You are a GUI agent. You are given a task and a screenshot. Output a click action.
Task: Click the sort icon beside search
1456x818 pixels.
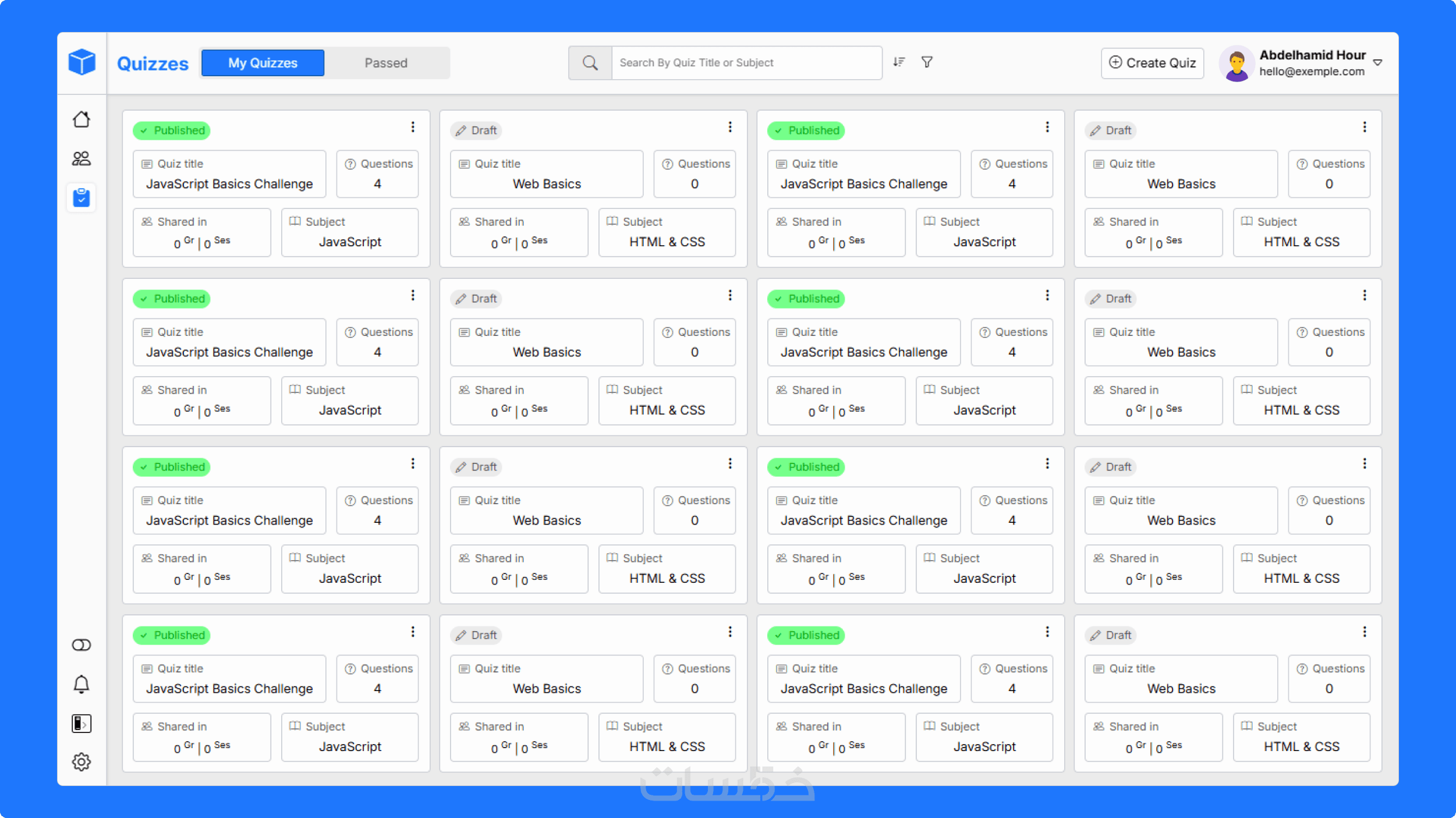point(899,62)
